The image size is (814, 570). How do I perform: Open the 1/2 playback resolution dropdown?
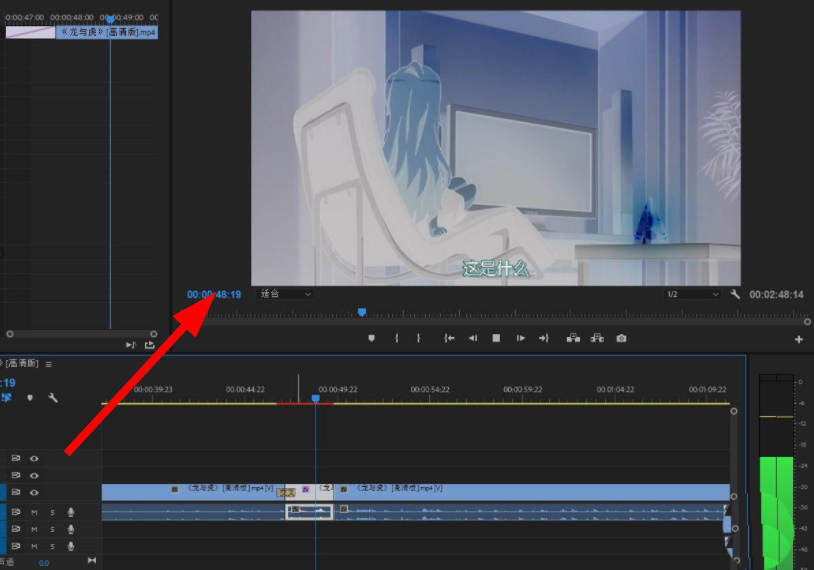pyautogui.click(x=693, y=295)
